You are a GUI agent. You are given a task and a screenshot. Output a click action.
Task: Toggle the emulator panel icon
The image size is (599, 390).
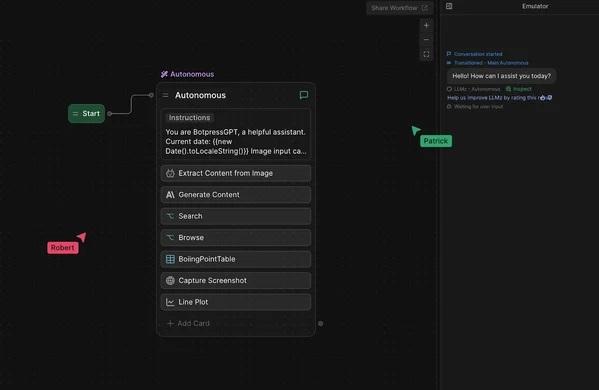(449, 6)
